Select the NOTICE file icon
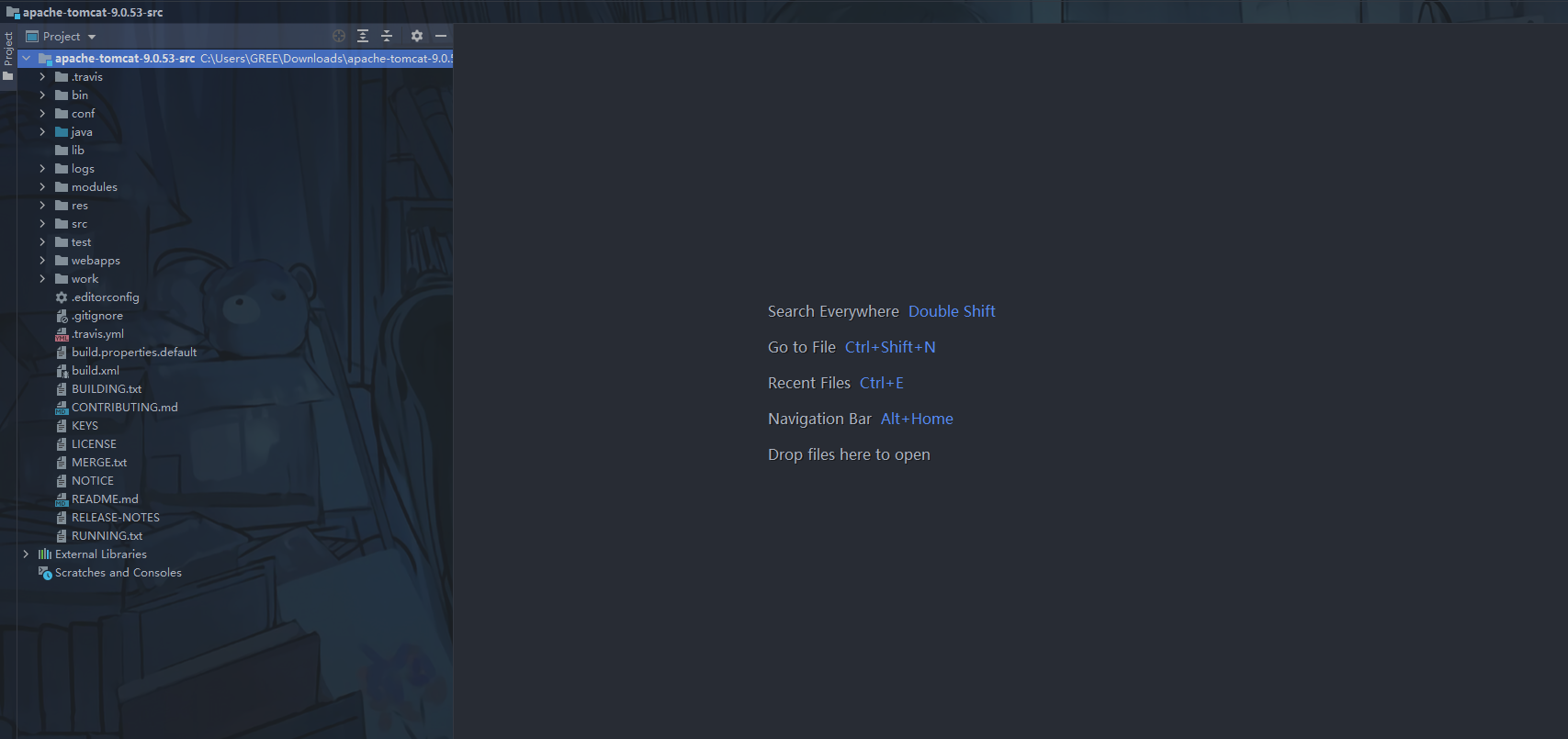The width and height of the screenshot is (1568, 739). tap(62, 481)
